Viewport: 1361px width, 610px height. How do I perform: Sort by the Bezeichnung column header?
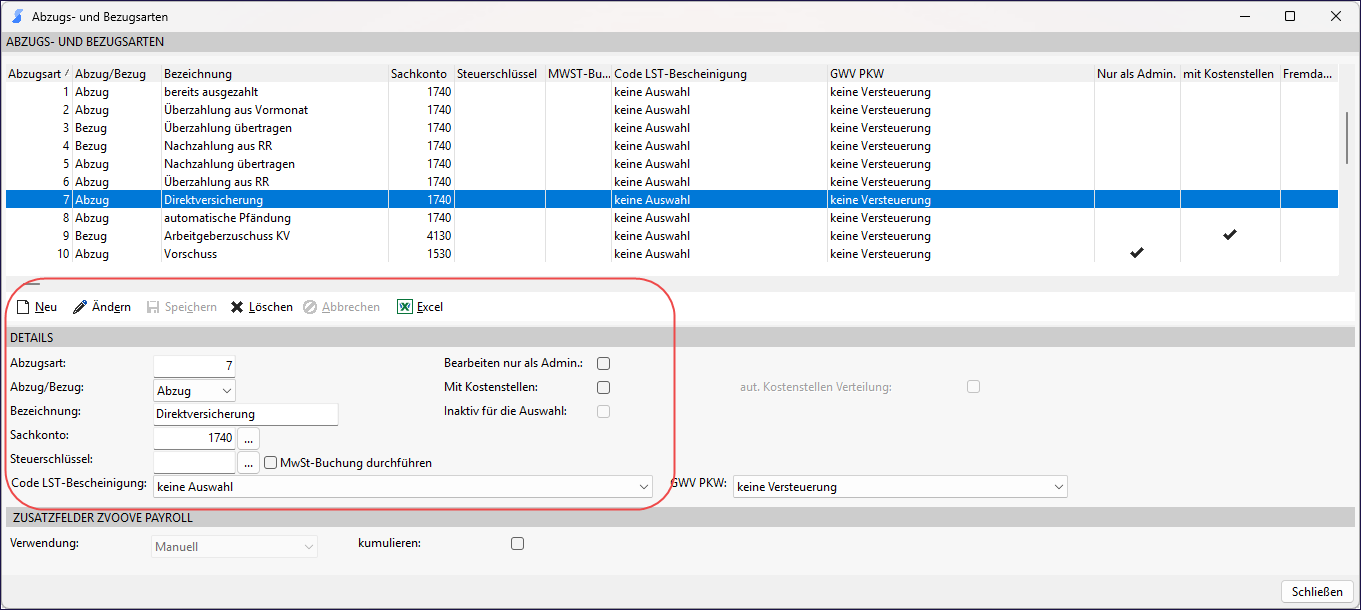pyautogui.click(x=274, y=74)
